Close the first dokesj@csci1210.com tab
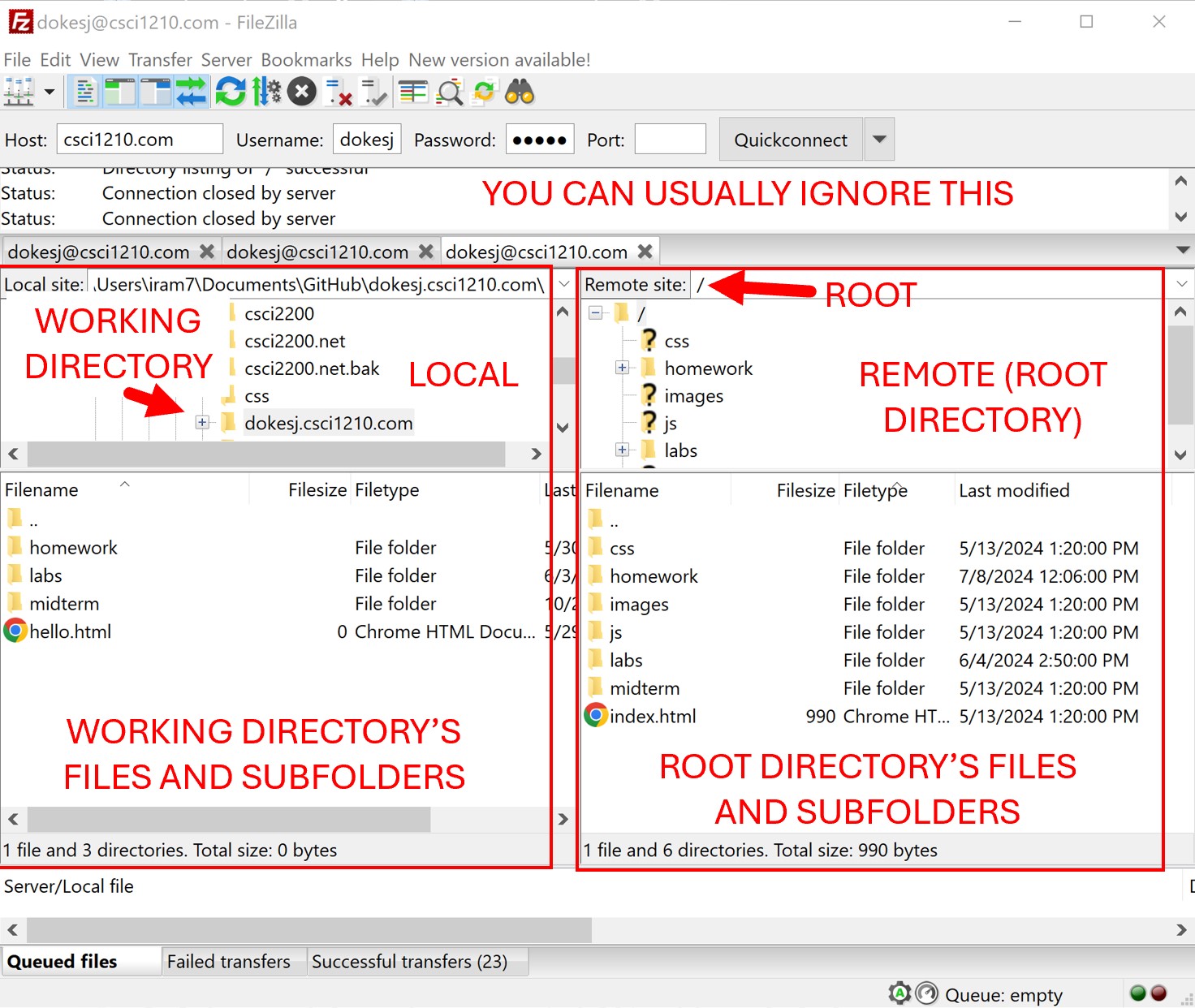The height and width of the screenshot is (1008, 1195). click(207, 252)
